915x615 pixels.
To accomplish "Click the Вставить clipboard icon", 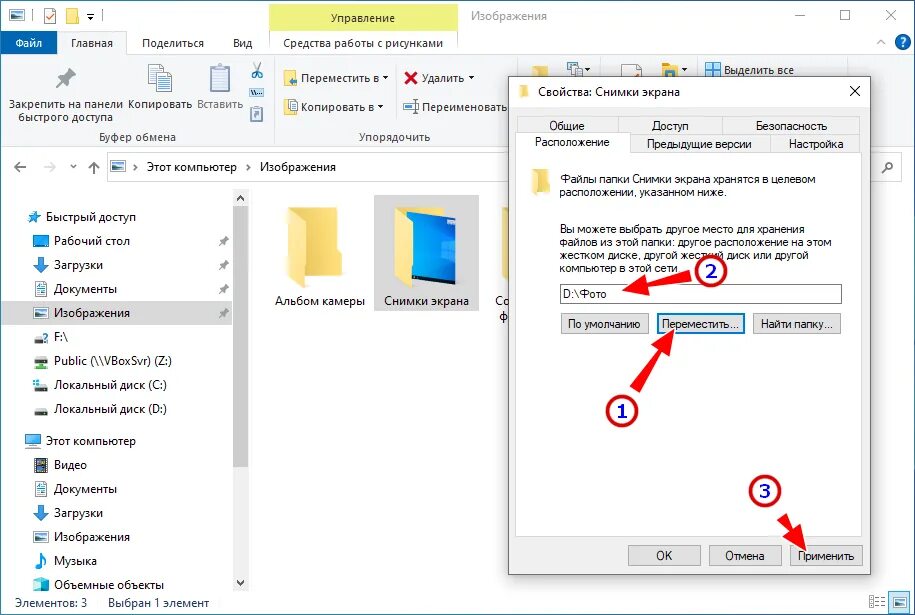I will [219, 79].
